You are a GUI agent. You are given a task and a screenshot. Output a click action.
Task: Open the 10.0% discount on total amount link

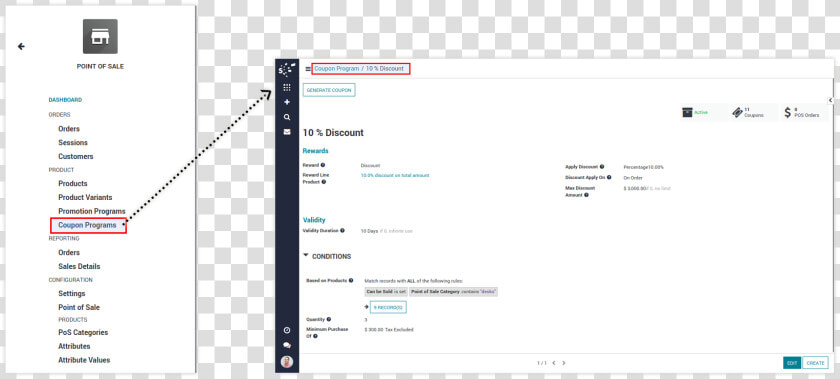tap(395, 175)
